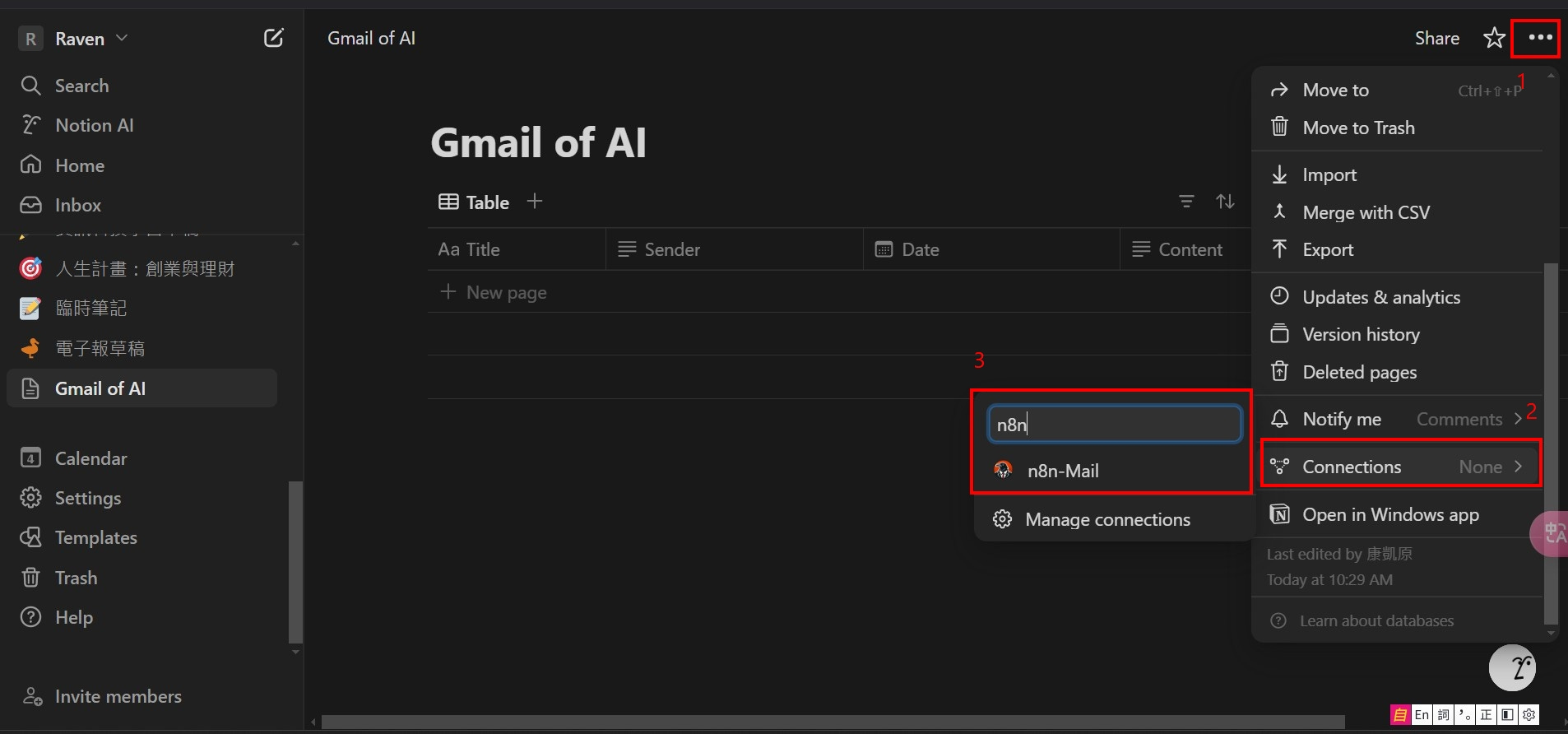Click the Gmail of AI breadcrumb
The height and width of the screenshot is (734, 1568).
371,38
